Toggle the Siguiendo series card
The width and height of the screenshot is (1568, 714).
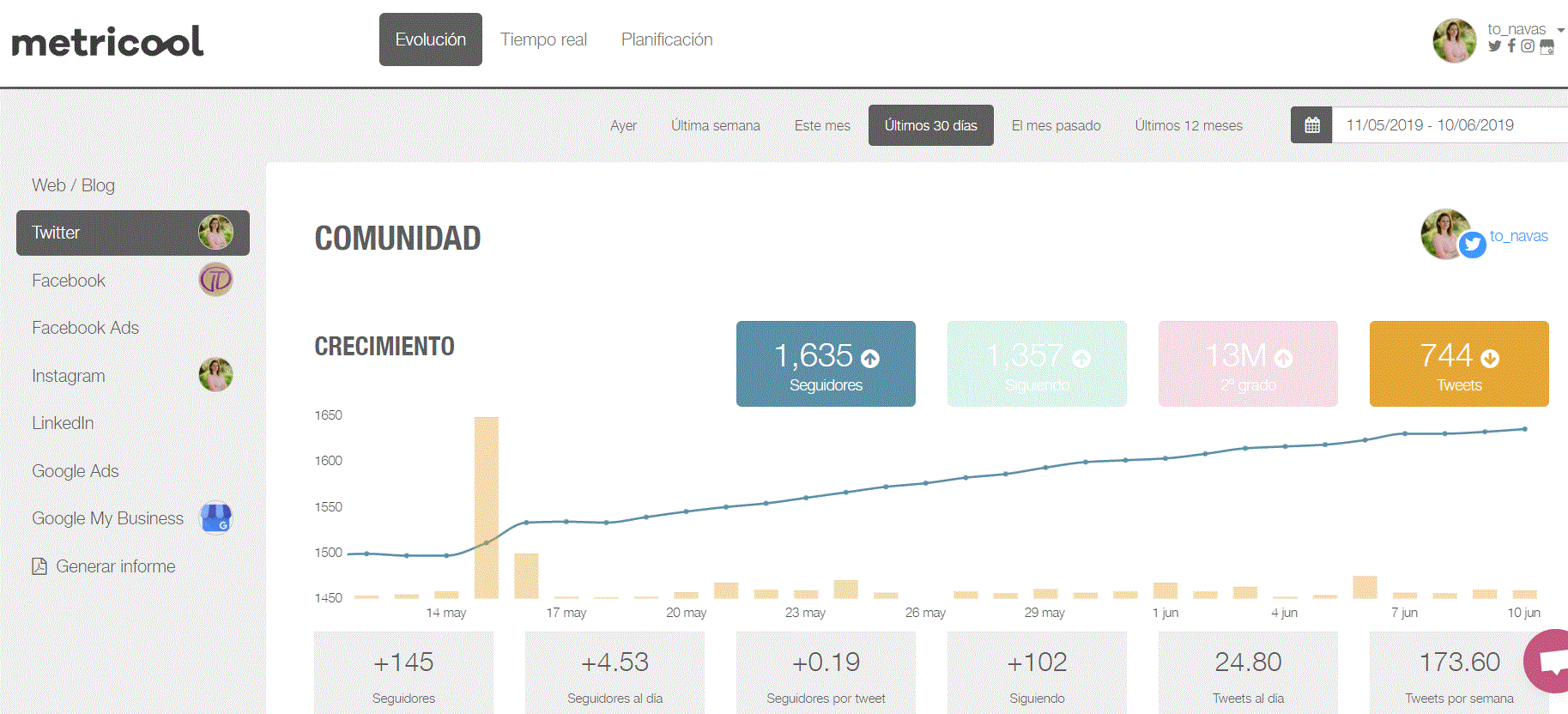1037,364
